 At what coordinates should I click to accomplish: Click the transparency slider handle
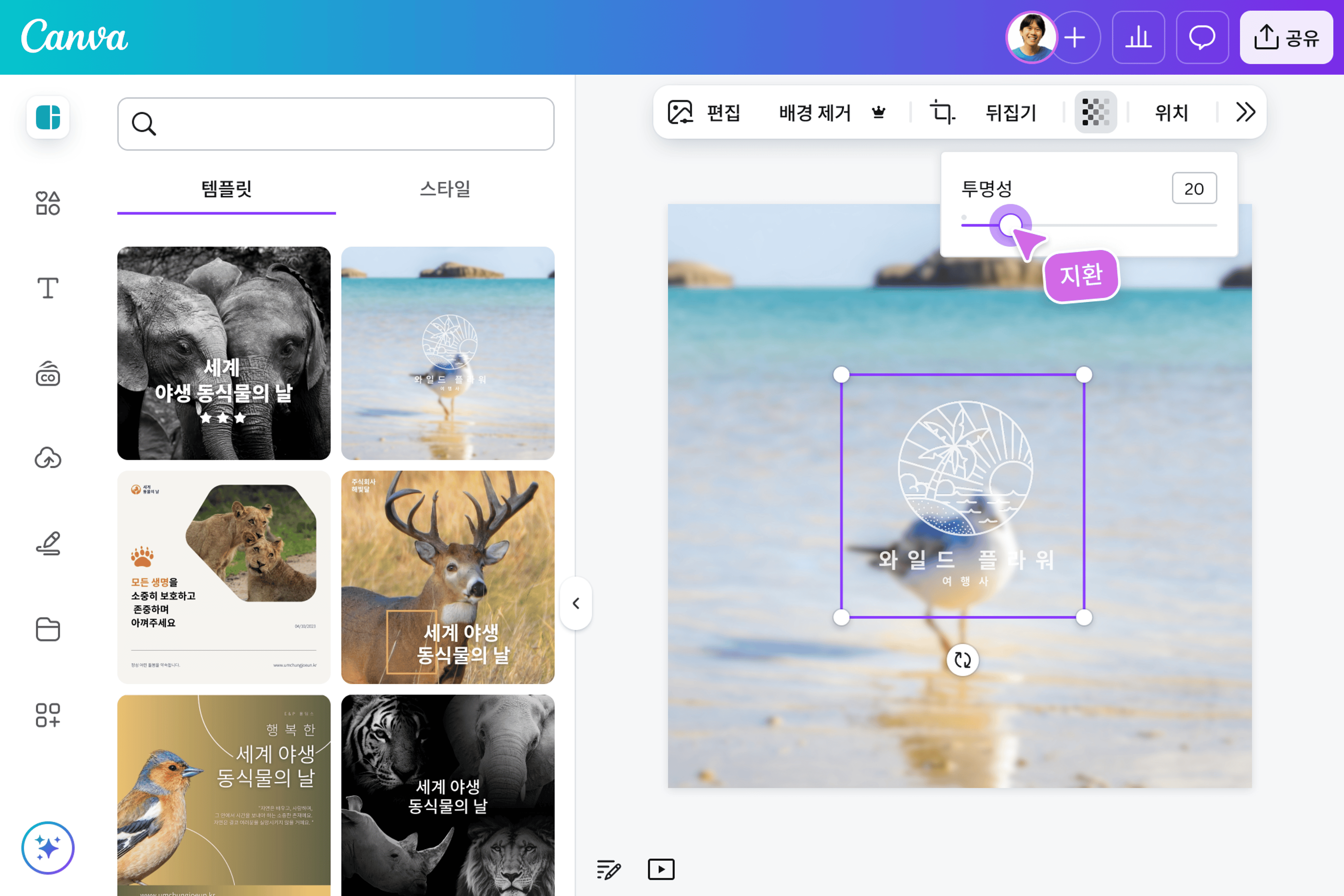tap(1010, 225)
